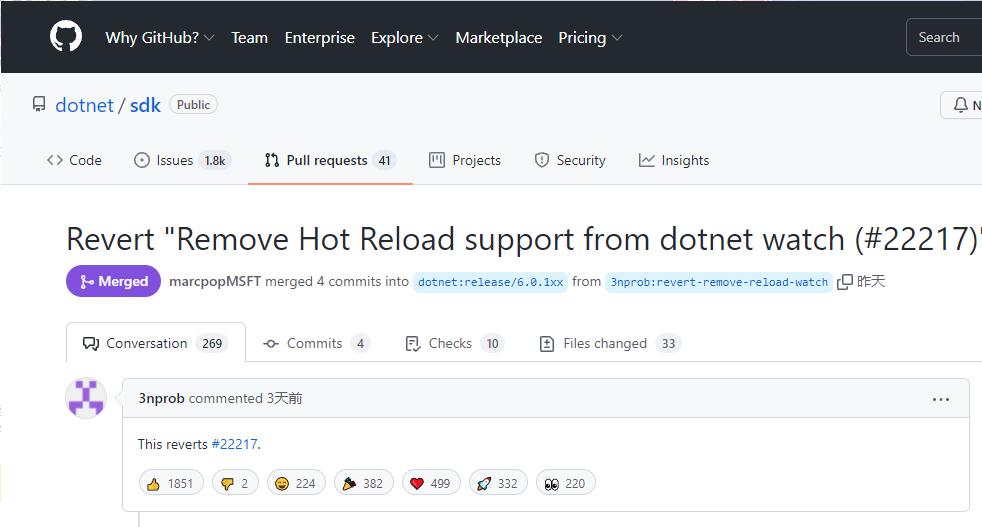Toggle heart reaction 499
Viewport: 982px width, 527px height.
click(x=431, y=483)
